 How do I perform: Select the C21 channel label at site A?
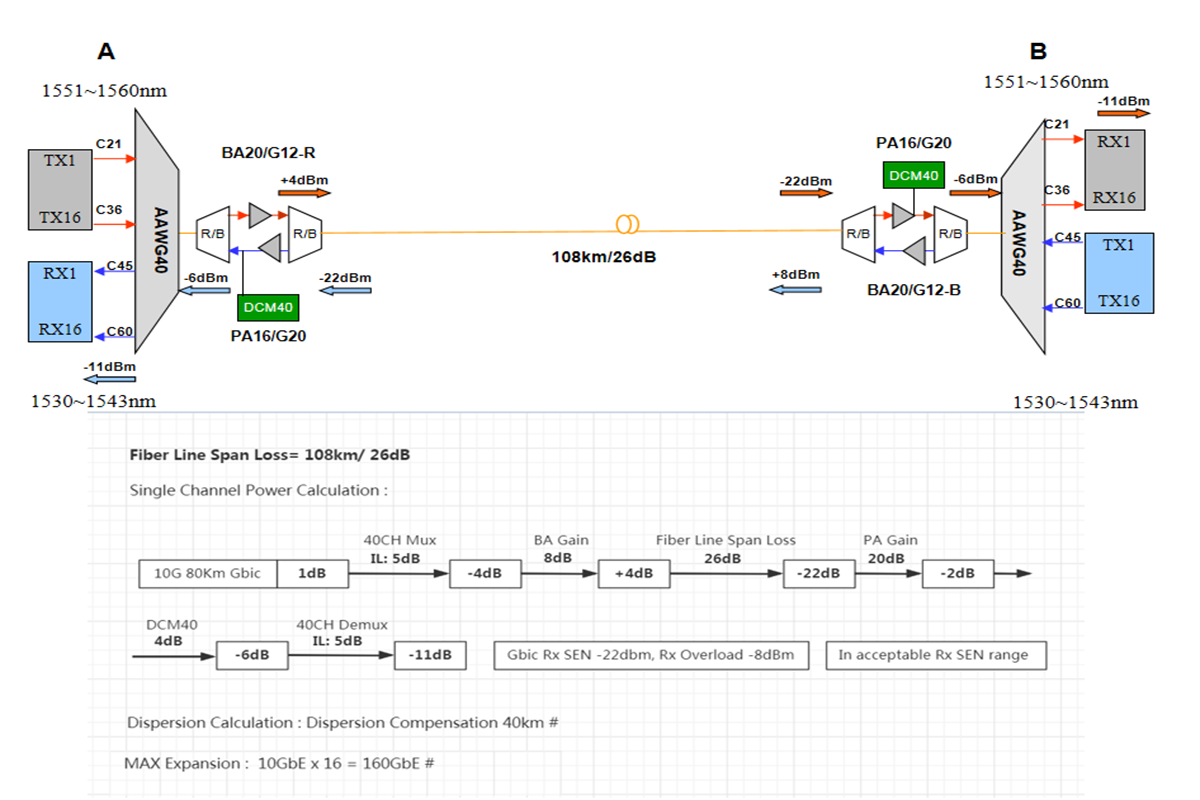[107, 144]
